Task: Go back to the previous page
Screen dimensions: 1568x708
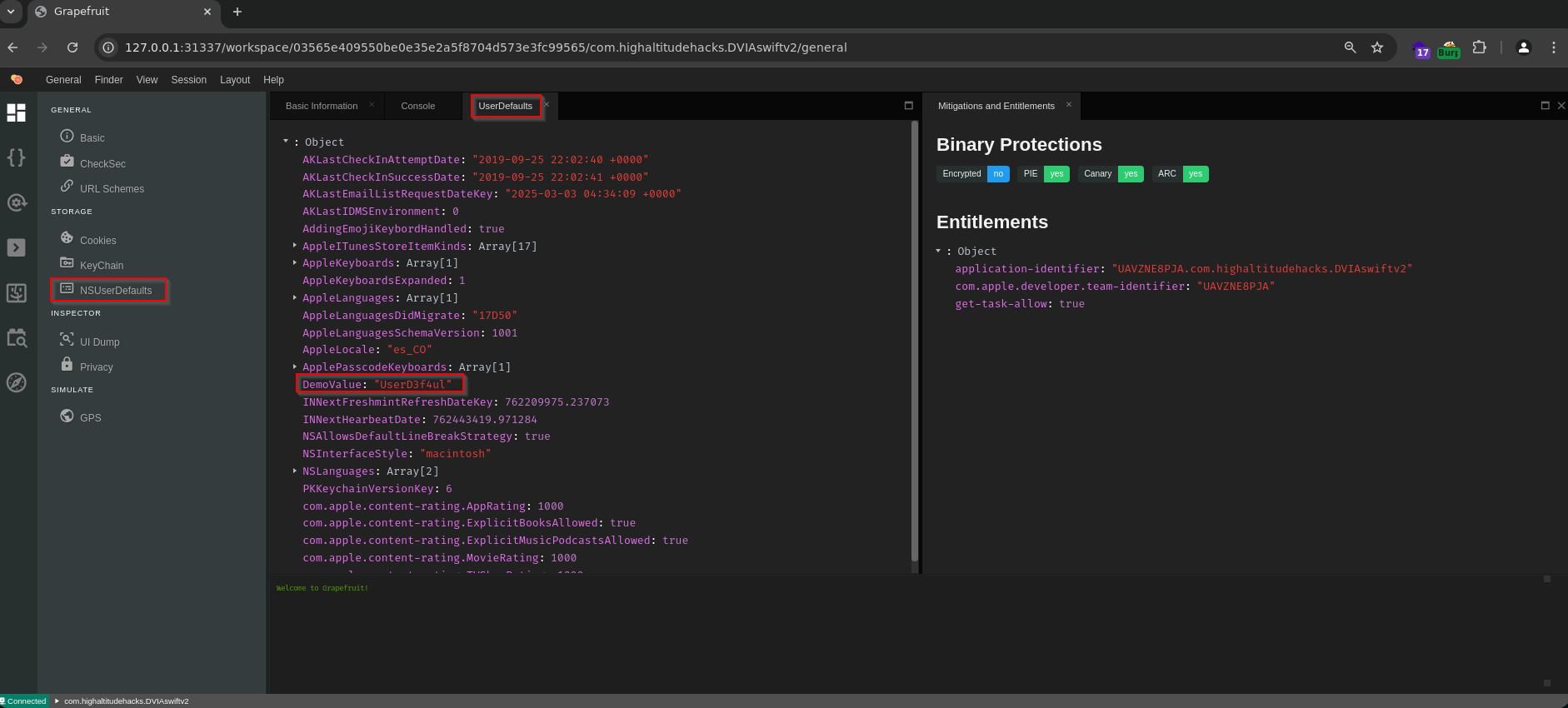Action: coord(12,47)
